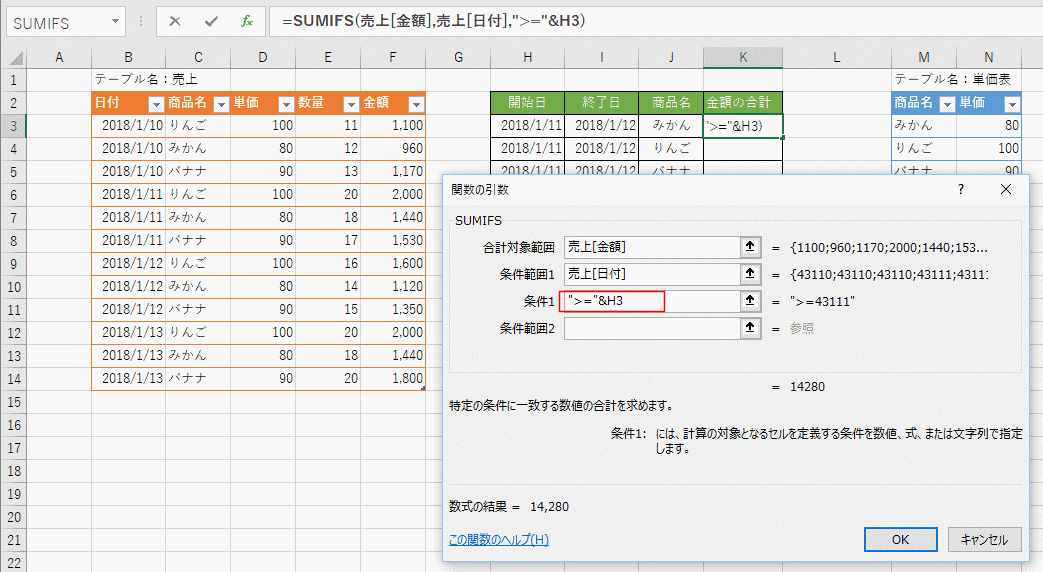Open the 日付 column filter dropdown
Screen dimensions: 1043x572
[155, 104]
